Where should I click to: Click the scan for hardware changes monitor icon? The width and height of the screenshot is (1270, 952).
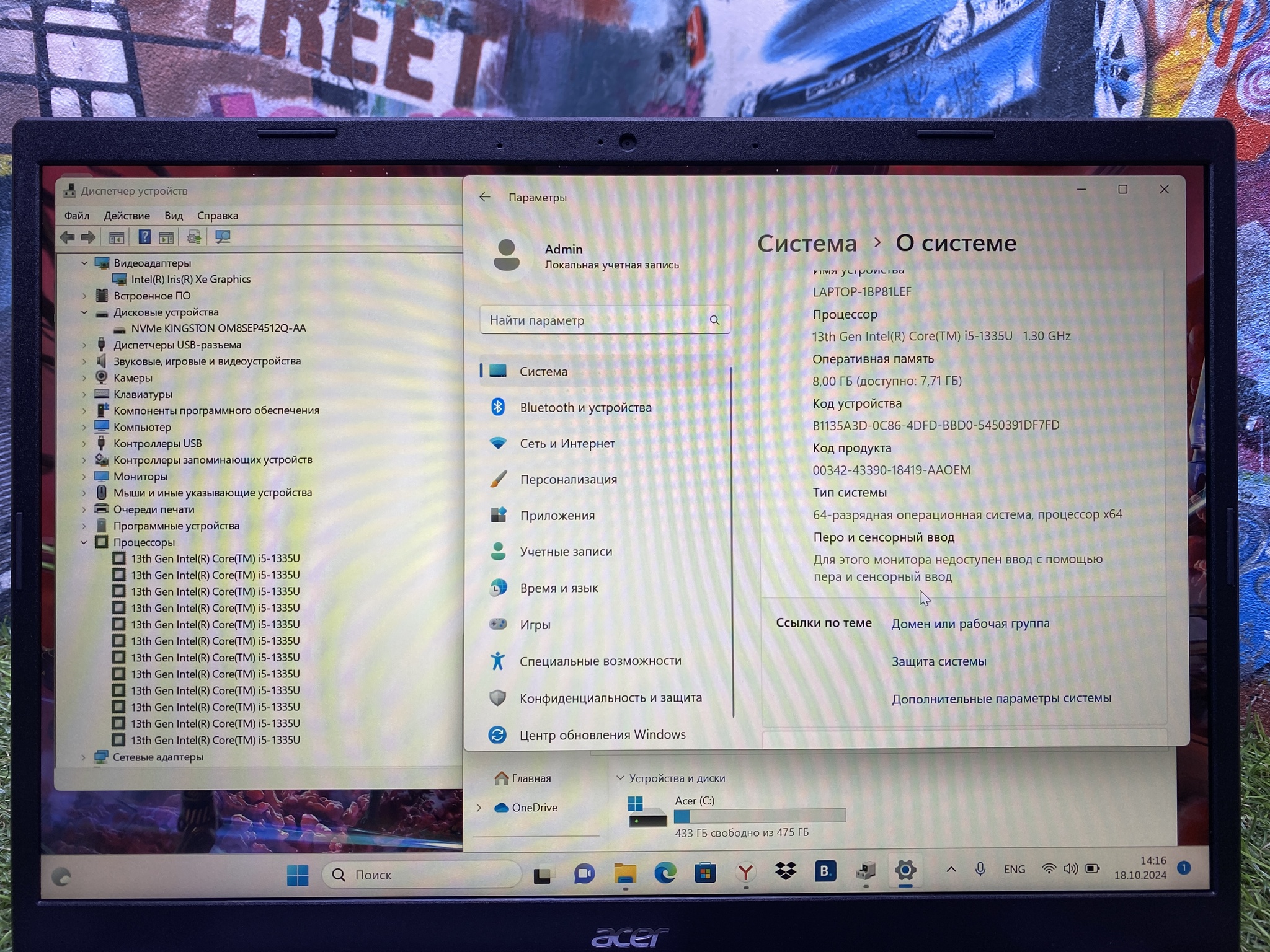[x=222, y=237]
